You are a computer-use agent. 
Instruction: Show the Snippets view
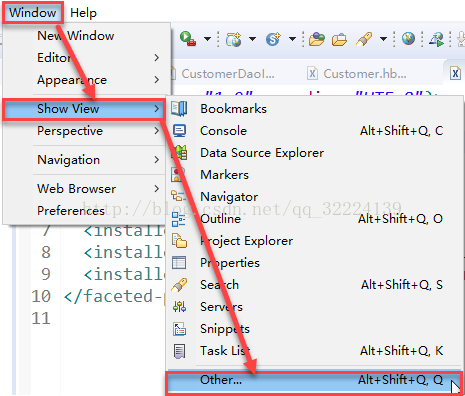tap(314, 329)
